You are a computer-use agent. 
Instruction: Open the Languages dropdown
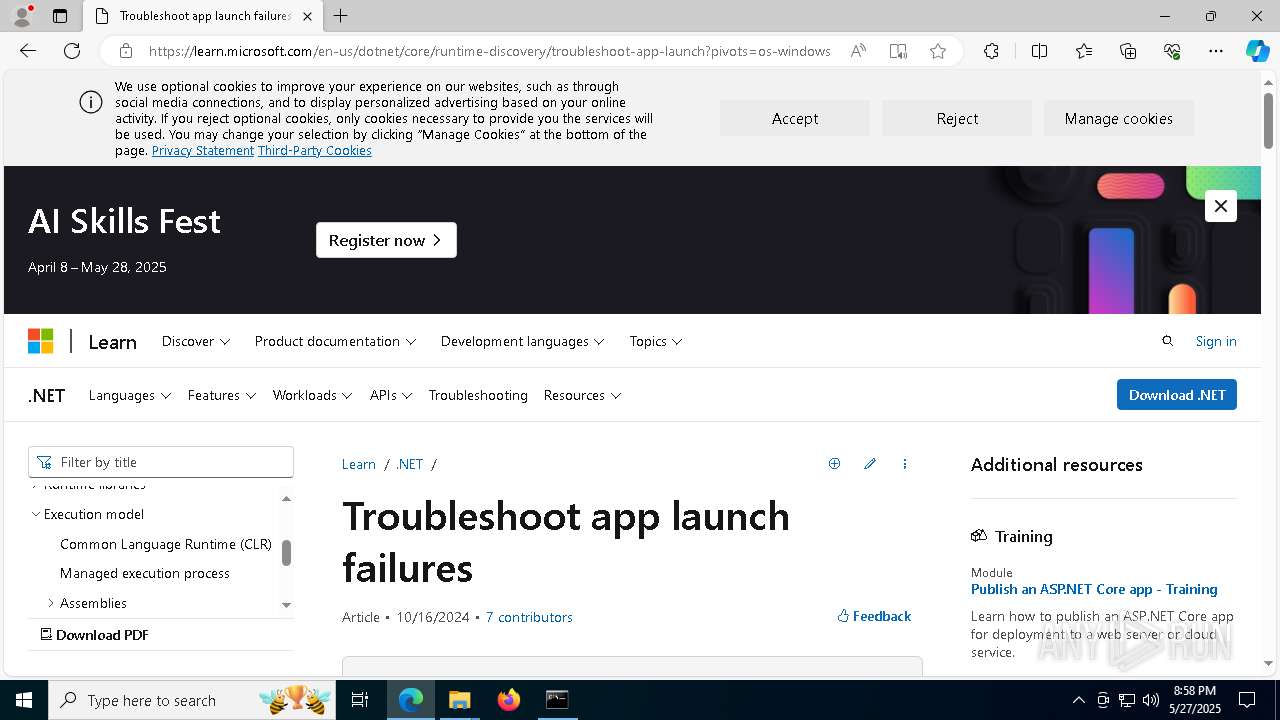click(x=130, y=395)
